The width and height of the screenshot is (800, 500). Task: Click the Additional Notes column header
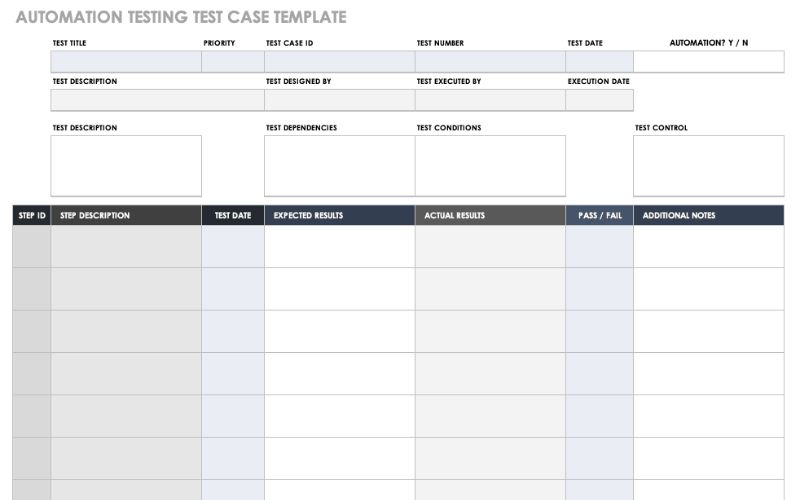click(708, 216)
